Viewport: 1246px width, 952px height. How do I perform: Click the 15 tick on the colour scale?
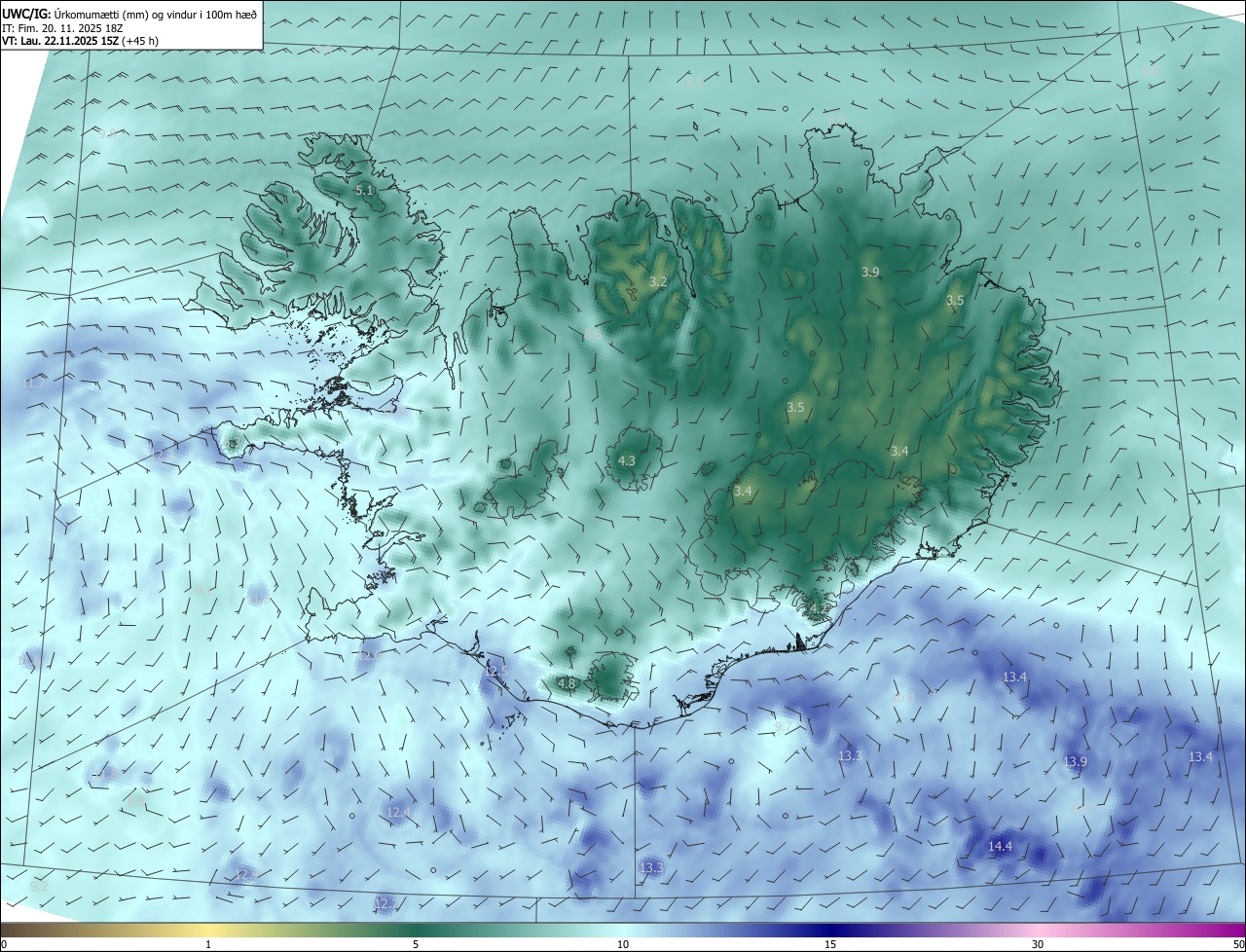tap(830, 944)
